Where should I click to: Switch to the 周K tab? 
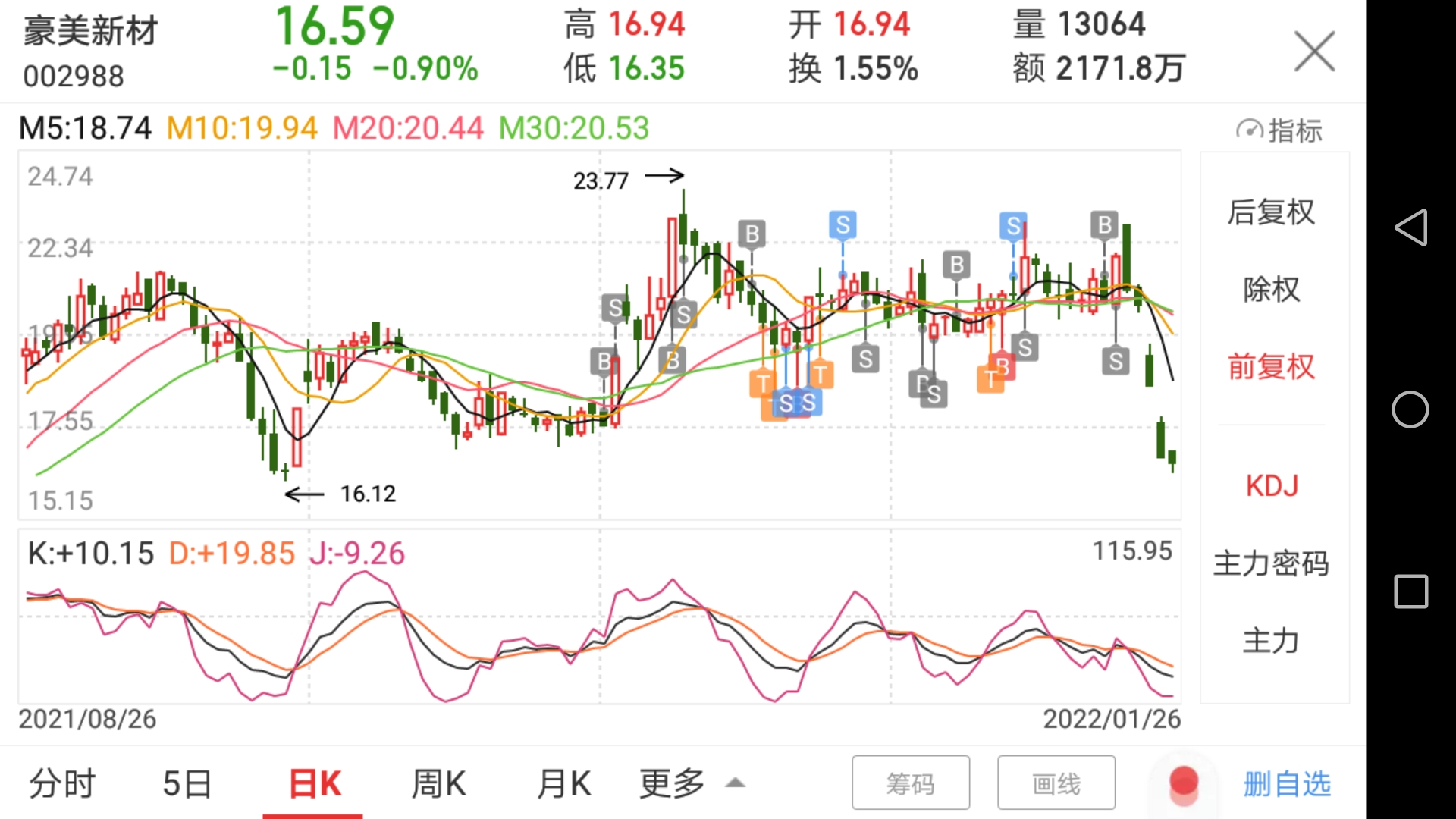[x=438, y=783]
